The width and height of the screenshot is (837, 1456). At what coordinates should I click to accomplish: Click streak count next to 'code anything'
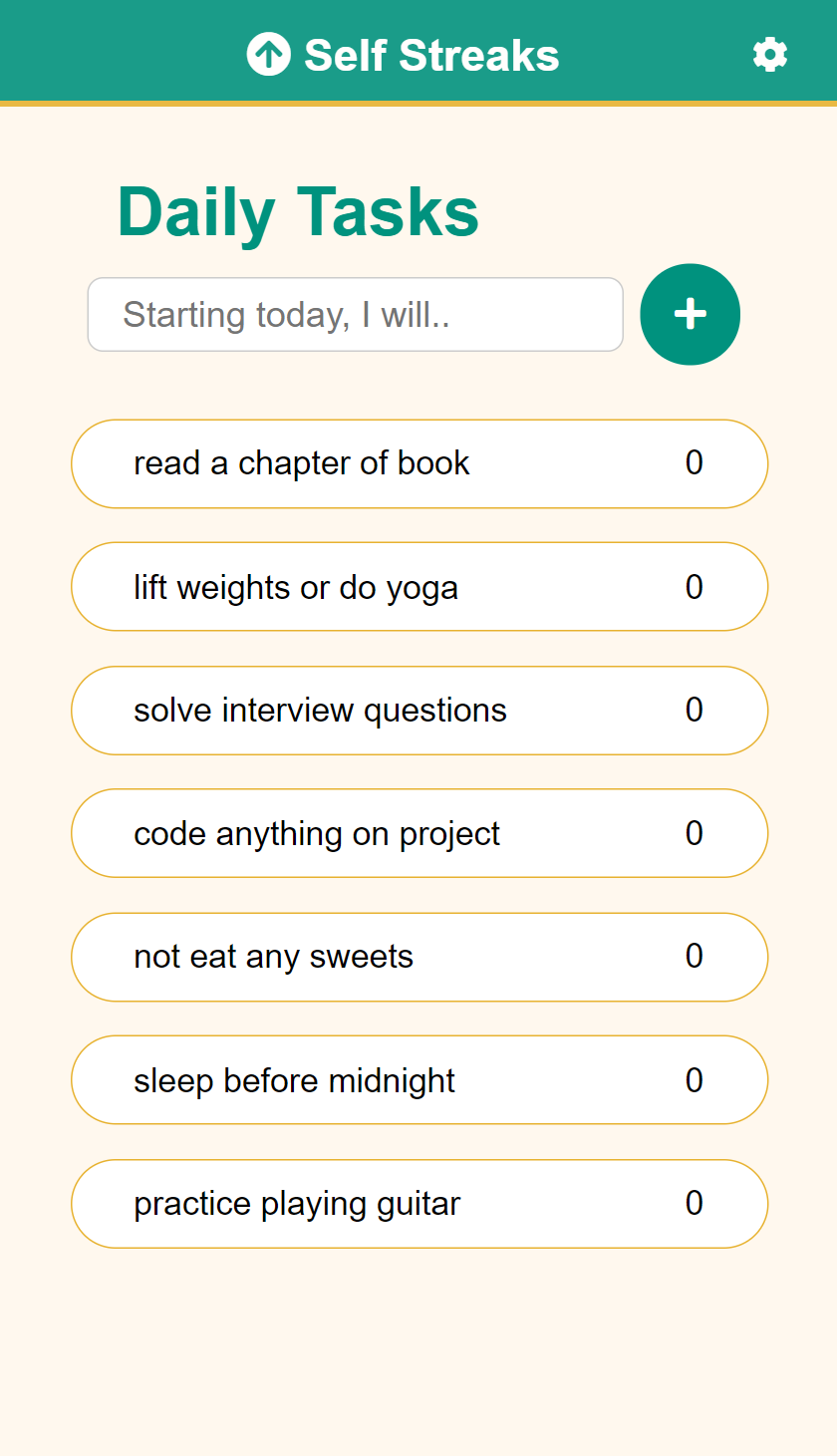(x=695, y=833)
